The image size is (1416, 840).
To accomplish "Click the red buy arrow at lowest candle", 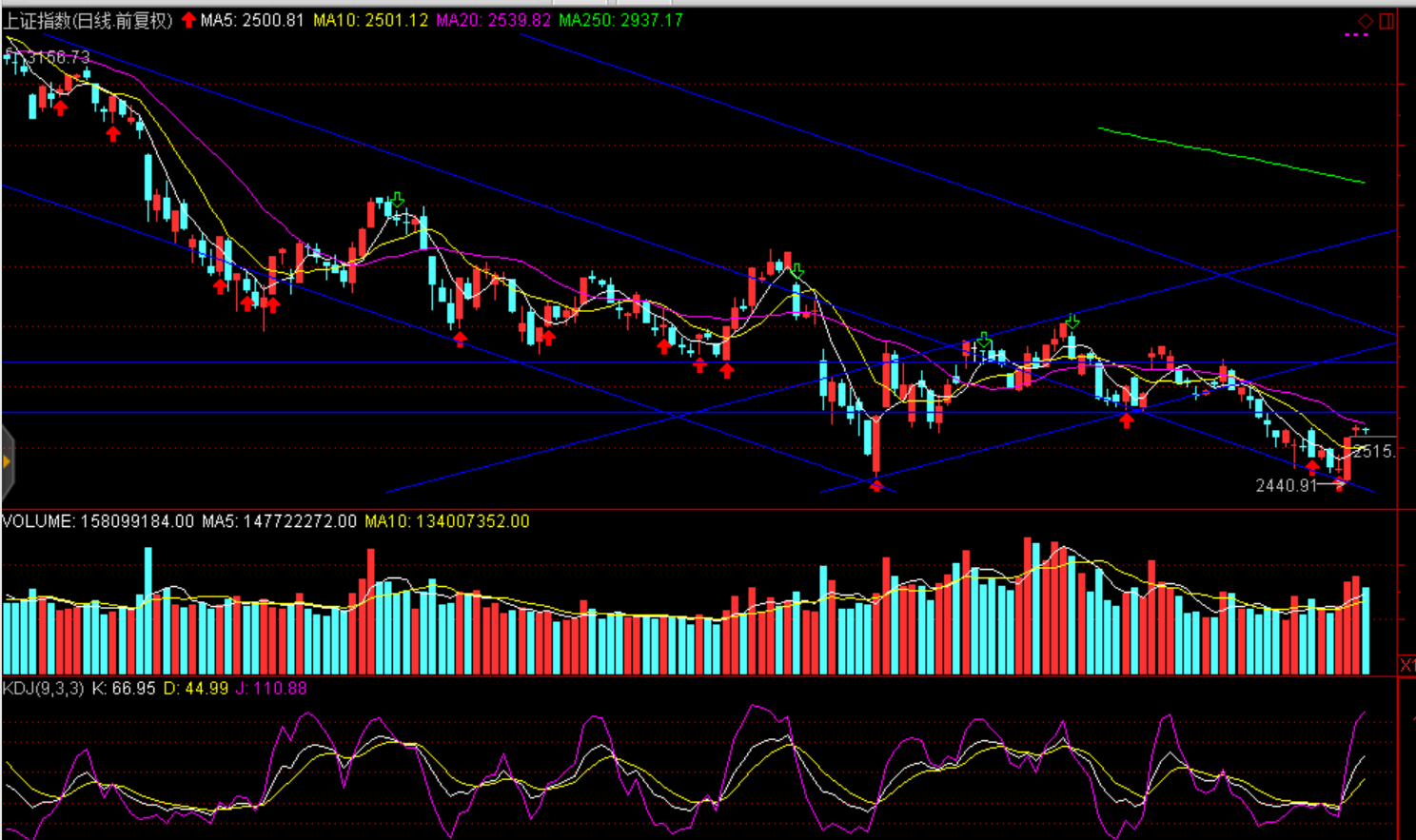I will pos(876,485).
